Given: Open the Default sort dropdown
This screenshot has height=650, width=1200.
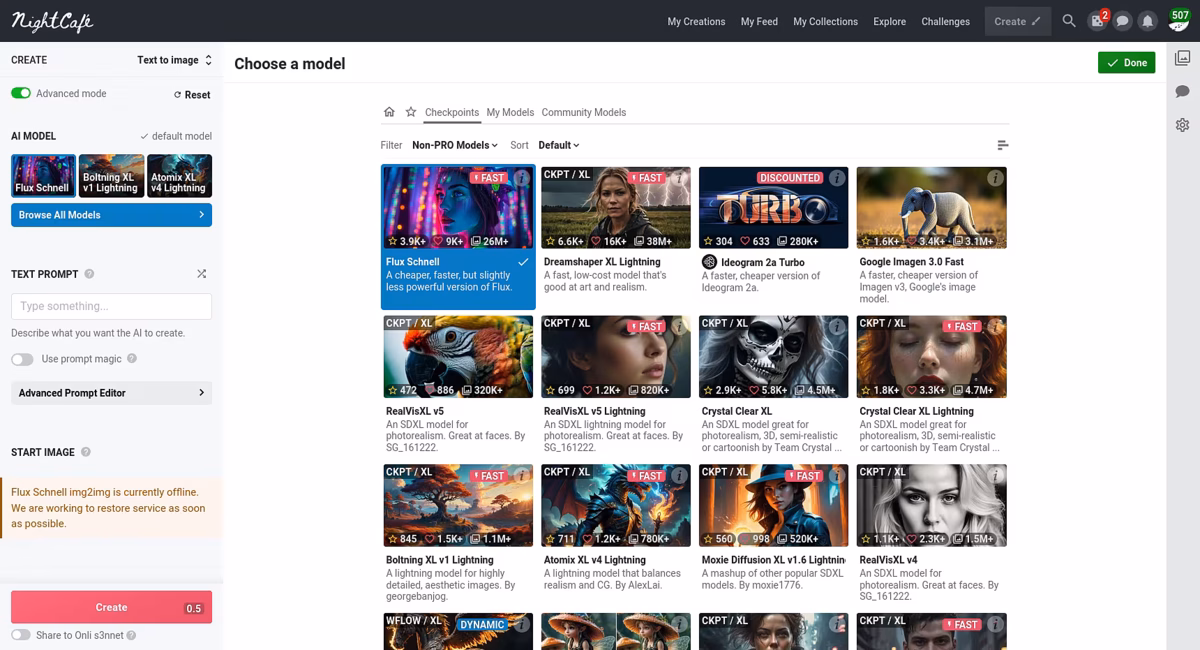Looking at the screenshot, I should [559, 145].
